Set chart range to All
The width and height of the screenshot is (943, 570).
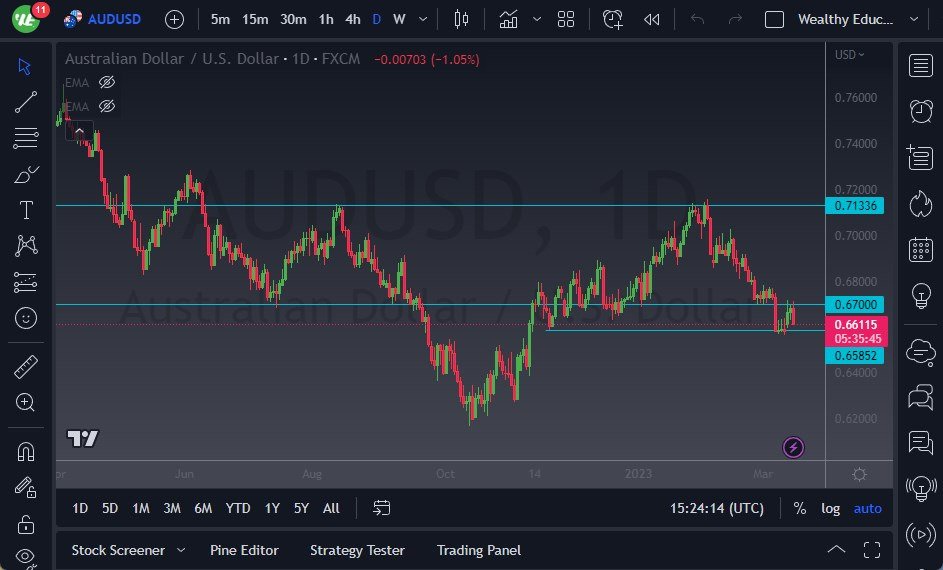tap(331, 508)
